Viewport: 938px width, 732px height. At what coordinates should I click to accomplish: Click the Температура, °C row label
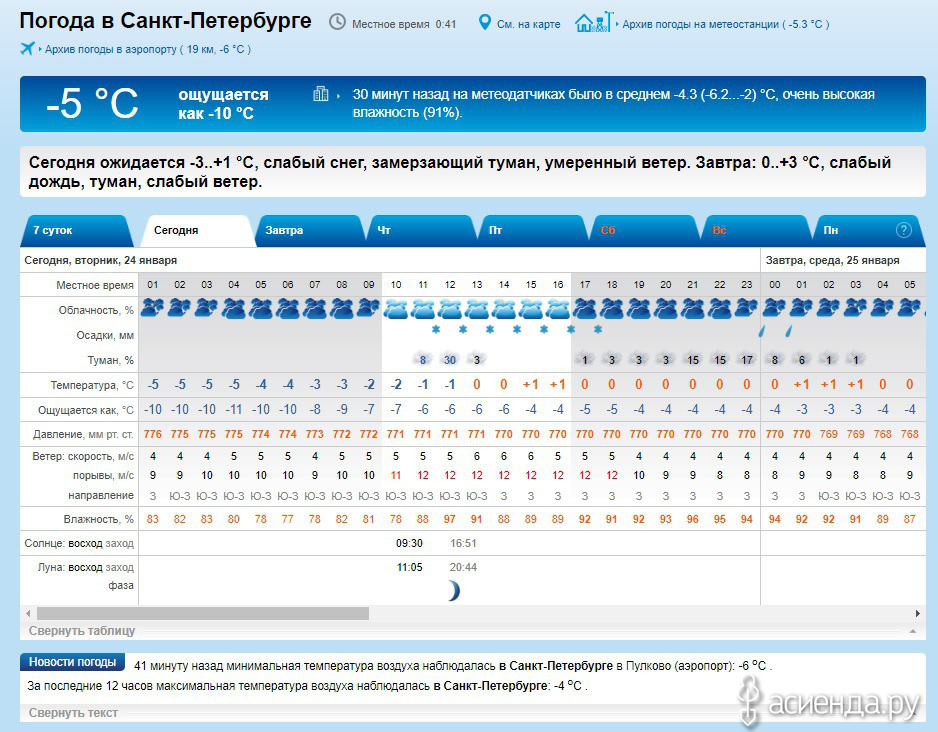tap(92, 385)
